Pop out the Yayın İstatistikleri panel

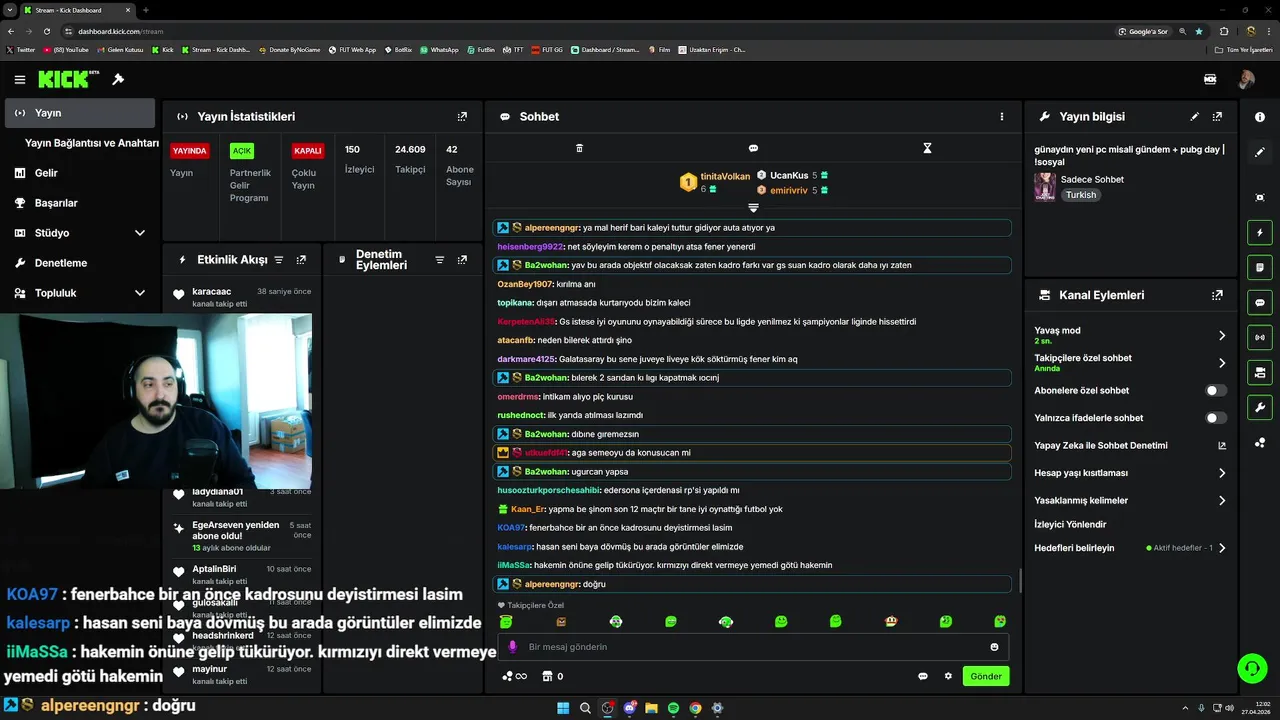click(462, 116)
